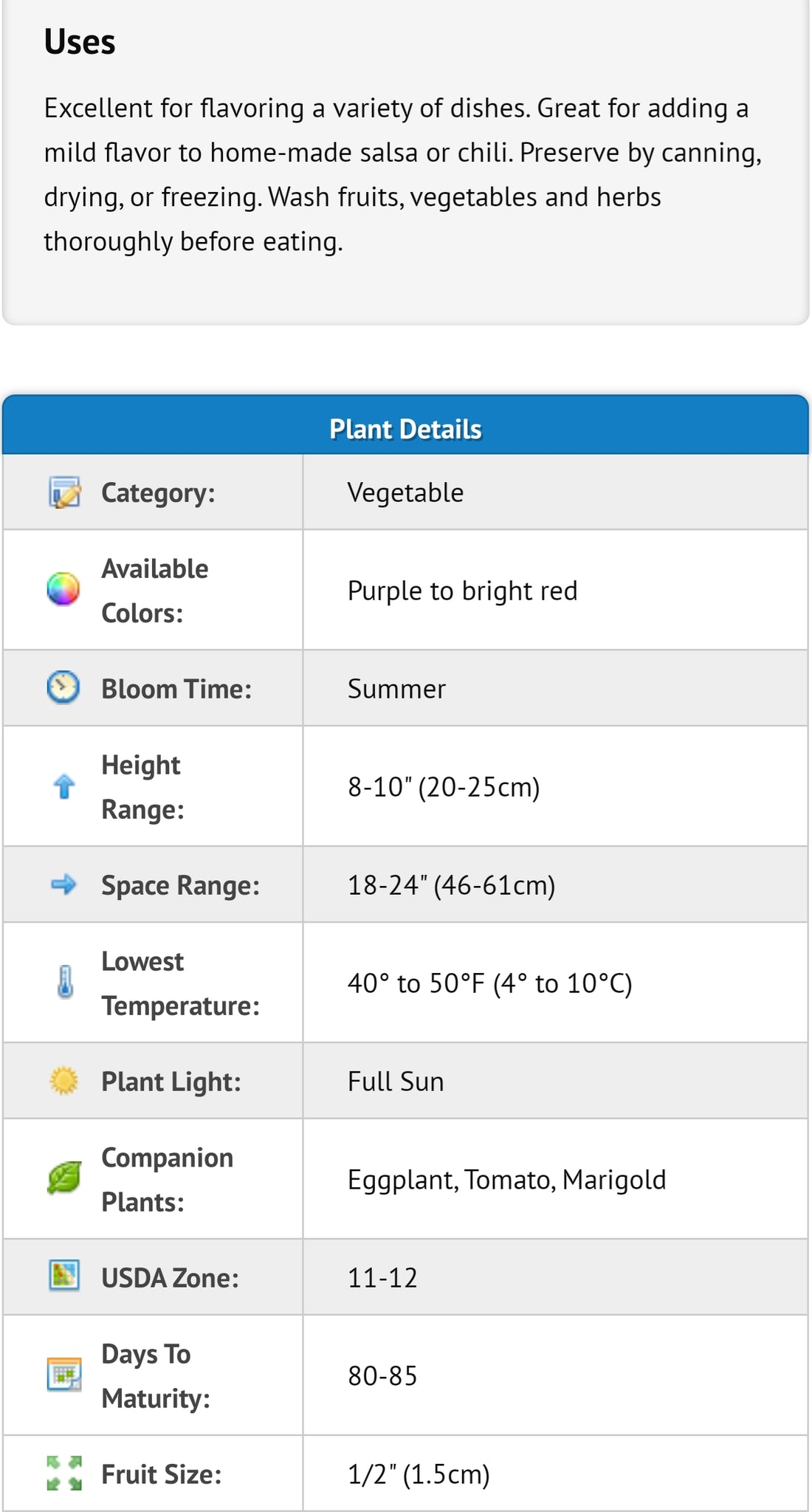Click the Full Sun value
812x1512 pixels.
point(396,1082)
